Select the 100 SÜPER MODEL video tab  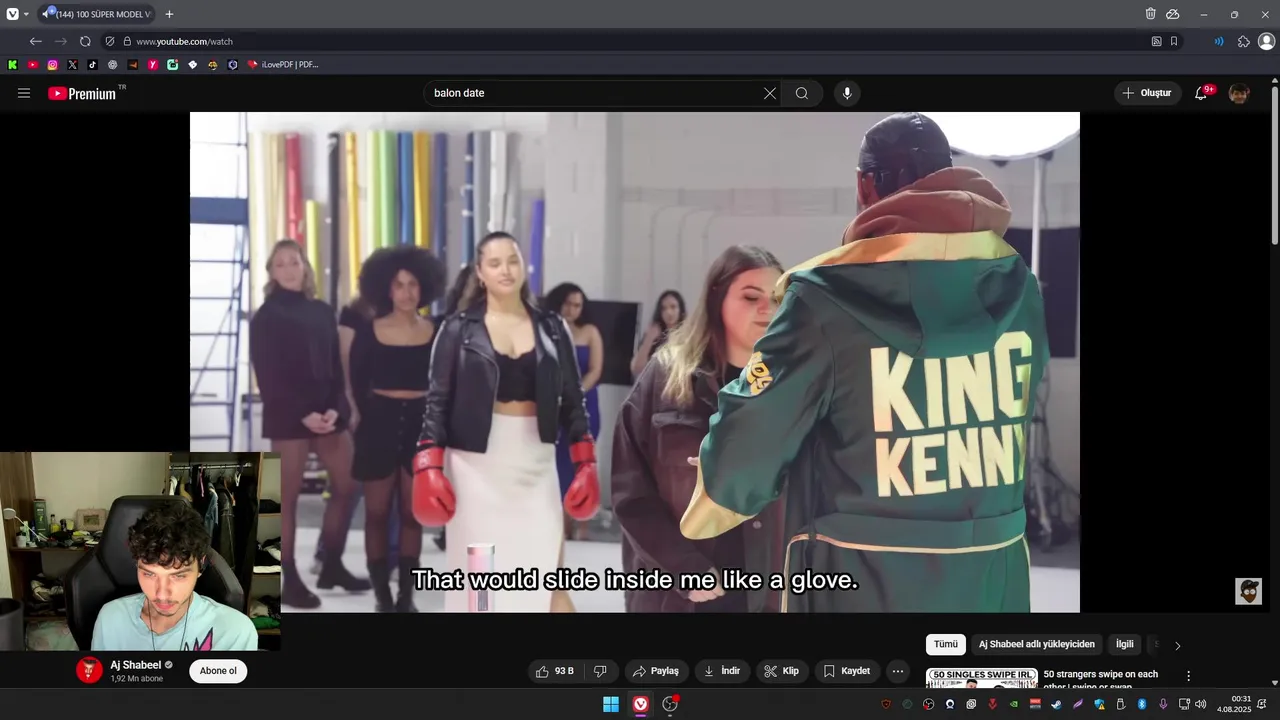click(97, 14)
